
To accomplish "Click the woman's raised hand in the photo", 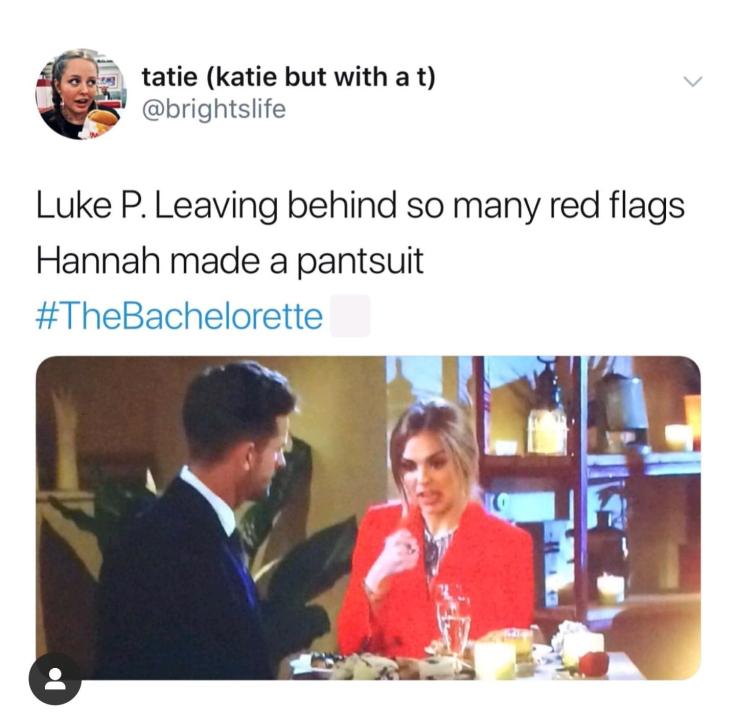I will pos(398,552).
